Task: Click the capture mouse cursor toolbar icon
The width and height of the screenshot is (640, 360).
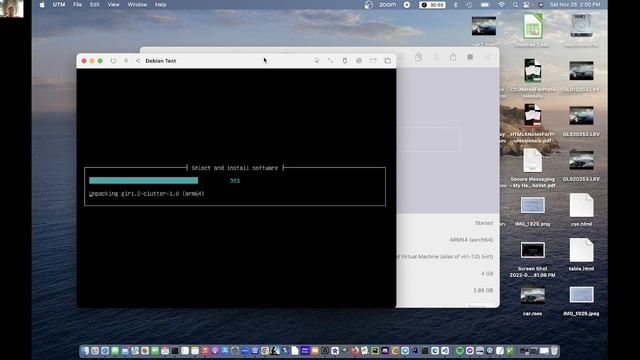Action: click(x=316, y=61)
